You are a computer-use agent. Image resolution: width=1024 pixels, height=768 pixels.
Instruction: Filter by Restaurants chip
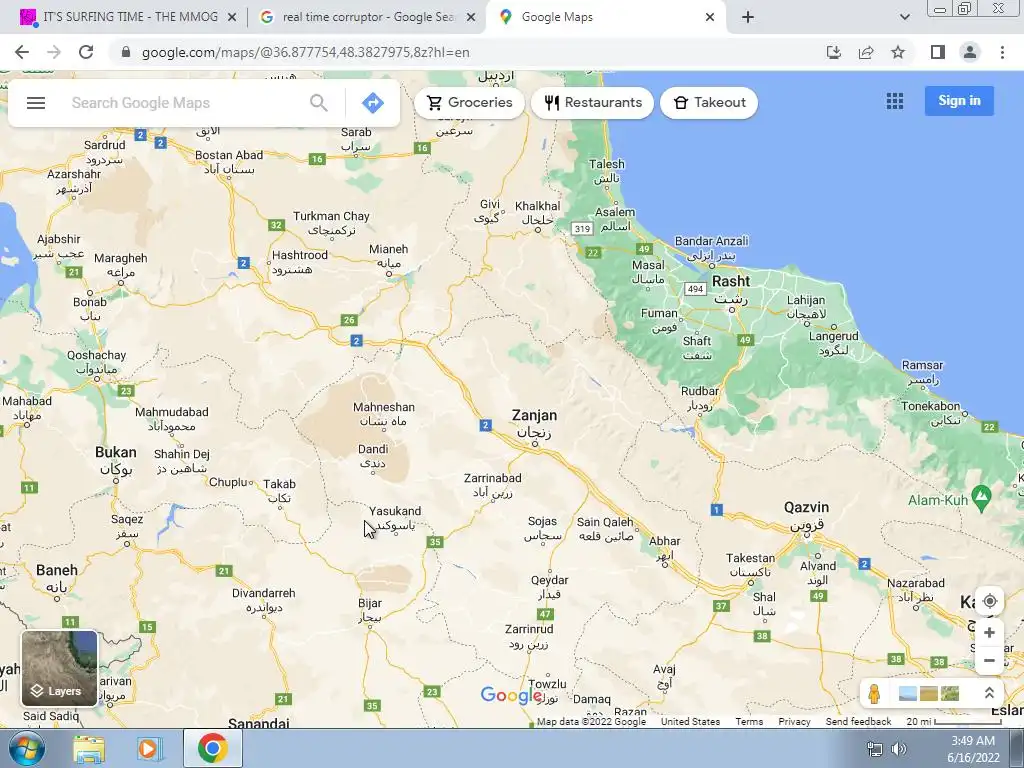[592, 103]
